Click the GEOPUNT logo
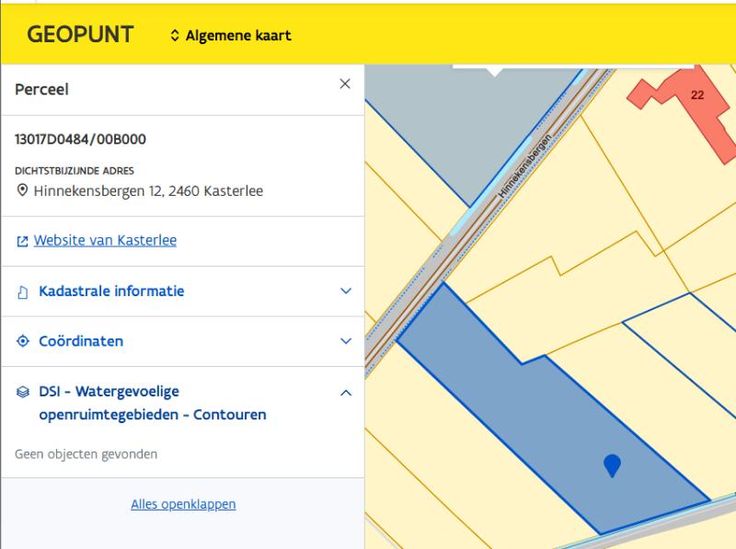This screenshot has width=736, height=549. click(x=80, y=34)
